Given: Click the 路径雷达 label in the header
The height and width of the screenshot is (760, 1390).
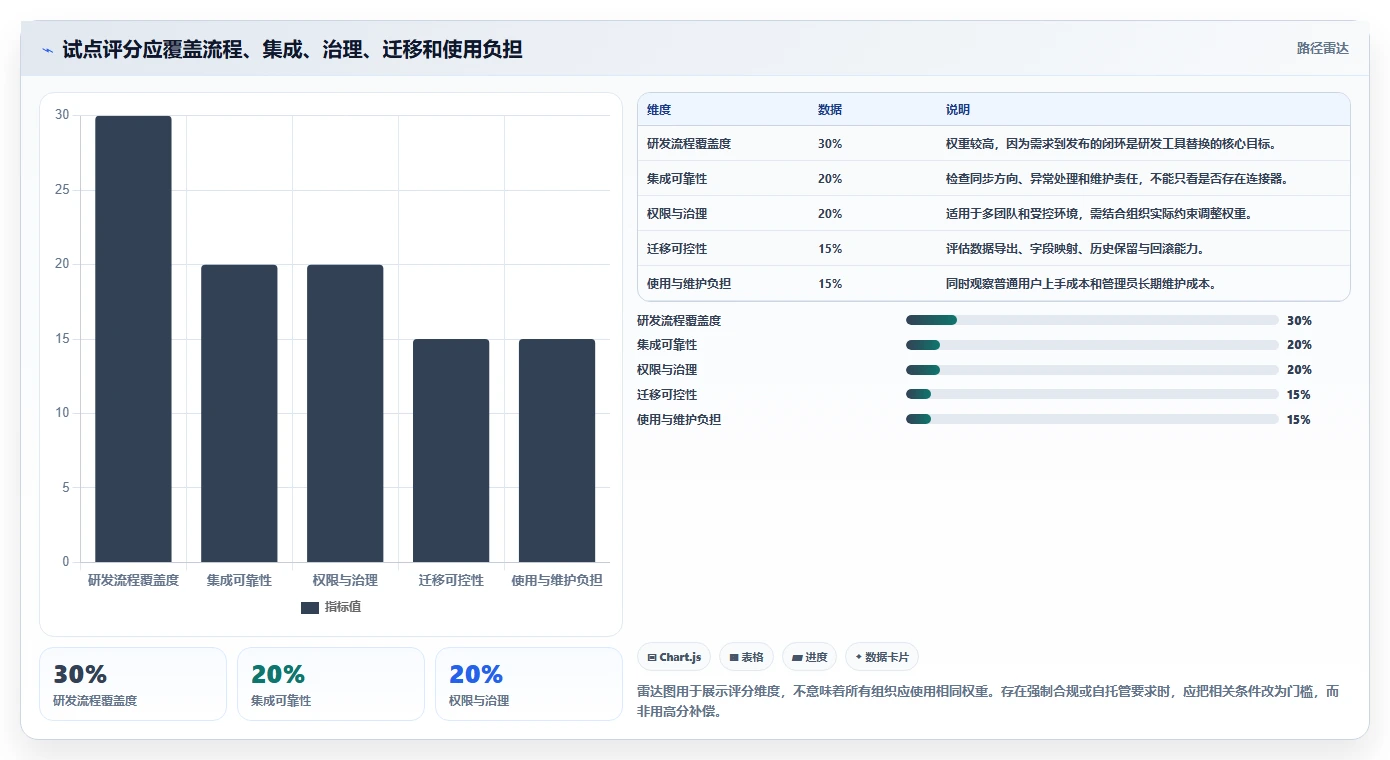Looking at the screenshot, I should [1322, 48].
